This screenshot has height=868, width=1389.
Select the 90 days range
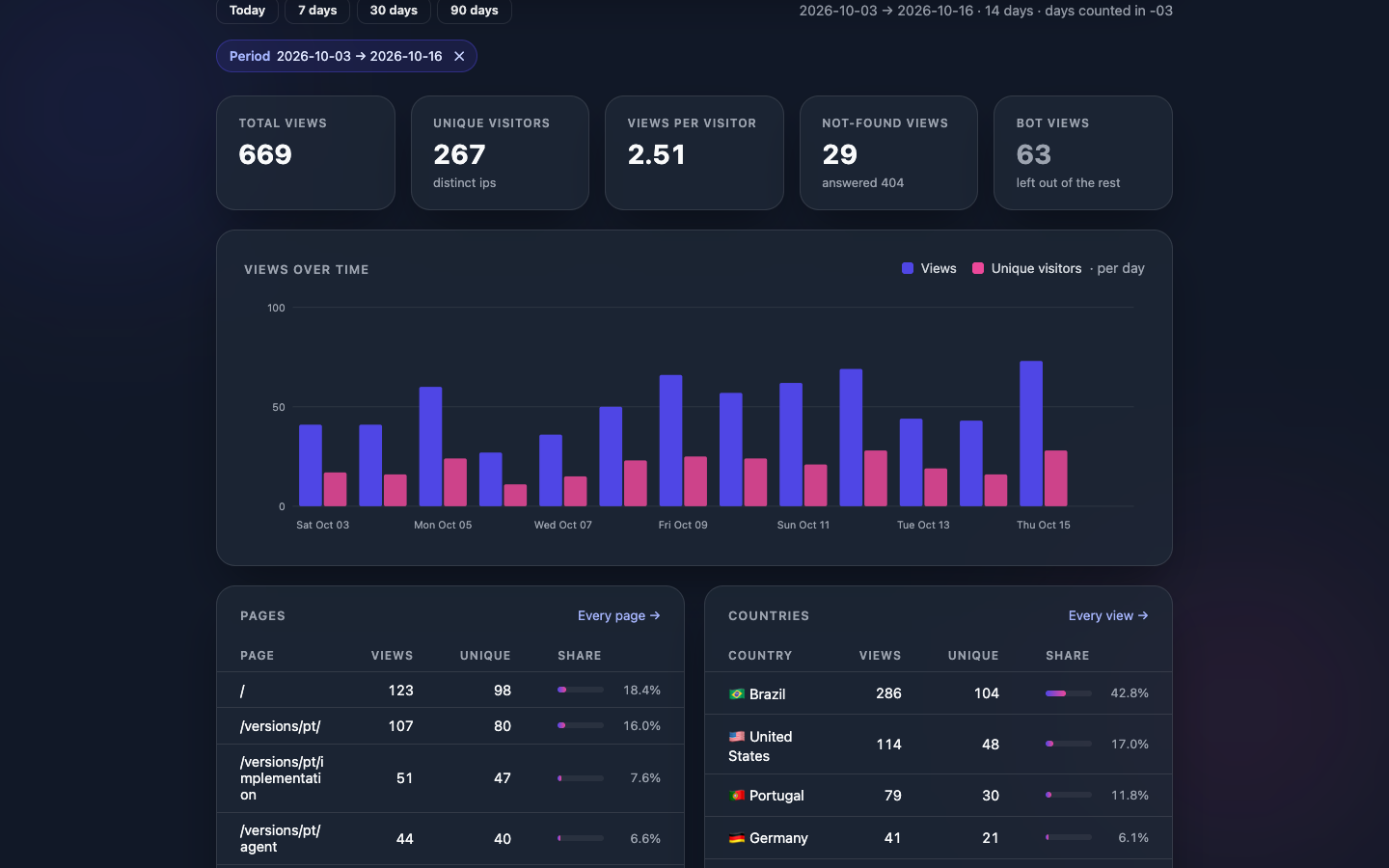point(475,11)
